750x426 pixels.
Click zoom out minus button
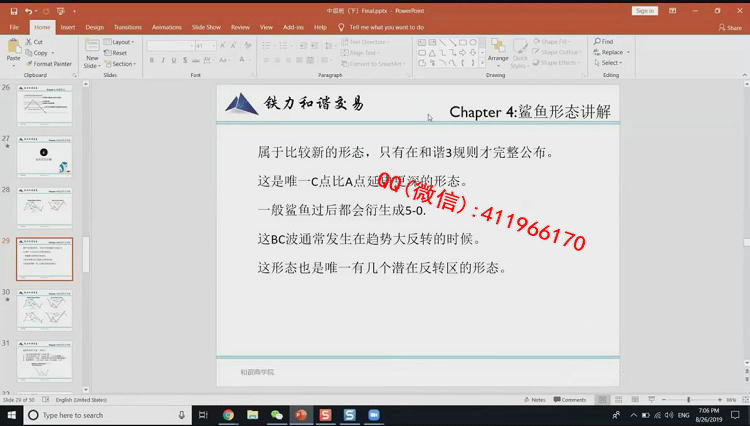(x=664, y=400)
